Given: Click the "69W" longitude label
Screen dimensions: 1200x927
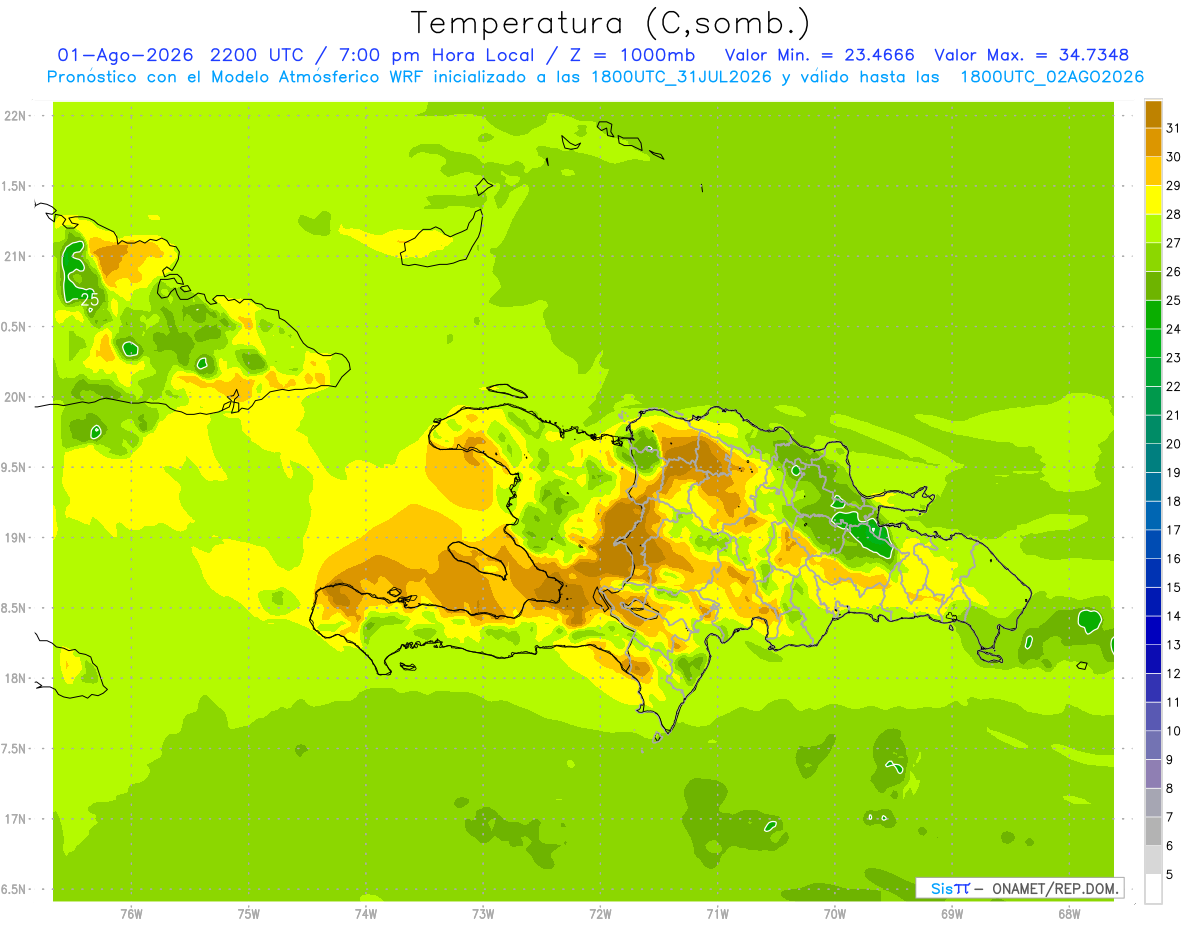Looking at the screenshot, I should [x=952, y=914].
